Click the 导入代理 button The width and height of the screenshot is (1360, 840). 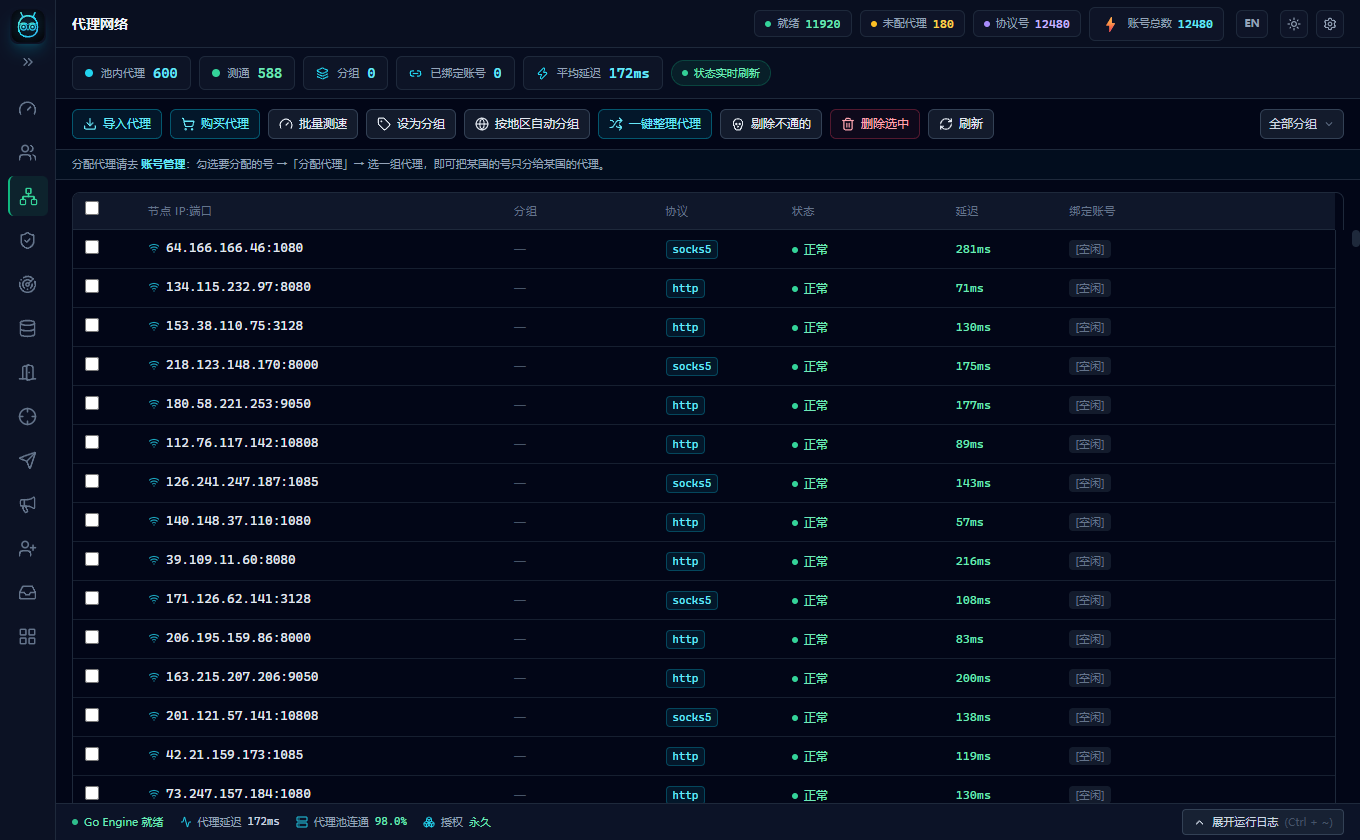[x=117, y=124]
